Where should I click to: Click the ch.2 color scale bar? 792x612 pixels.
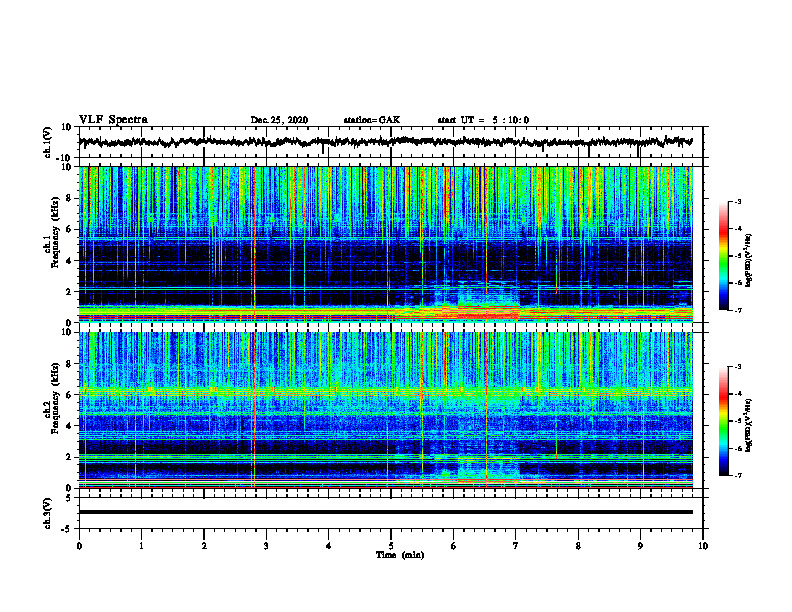723,421
